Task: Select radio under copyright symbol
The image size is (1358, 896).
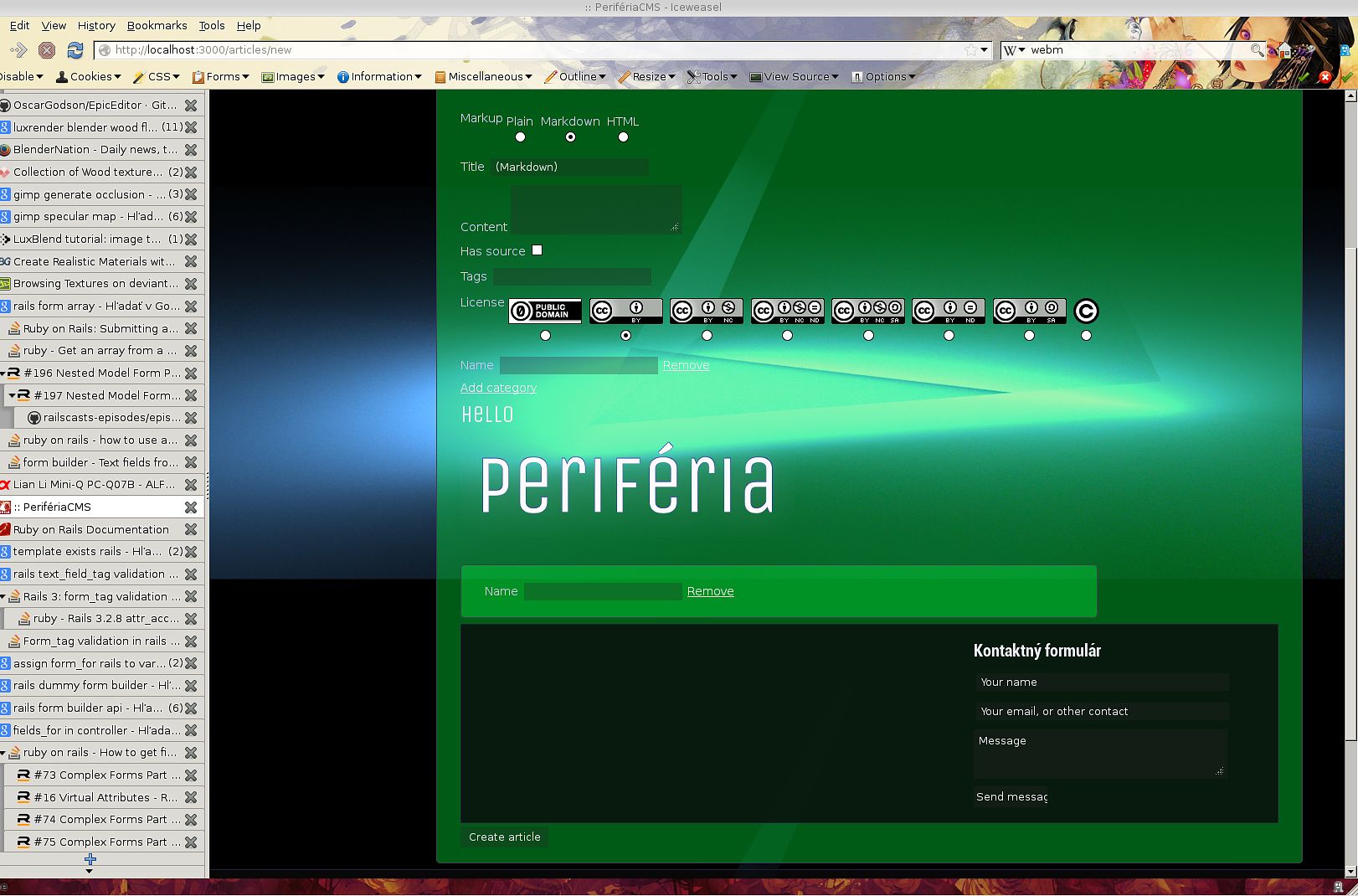Action: (x=1086, y=336)
